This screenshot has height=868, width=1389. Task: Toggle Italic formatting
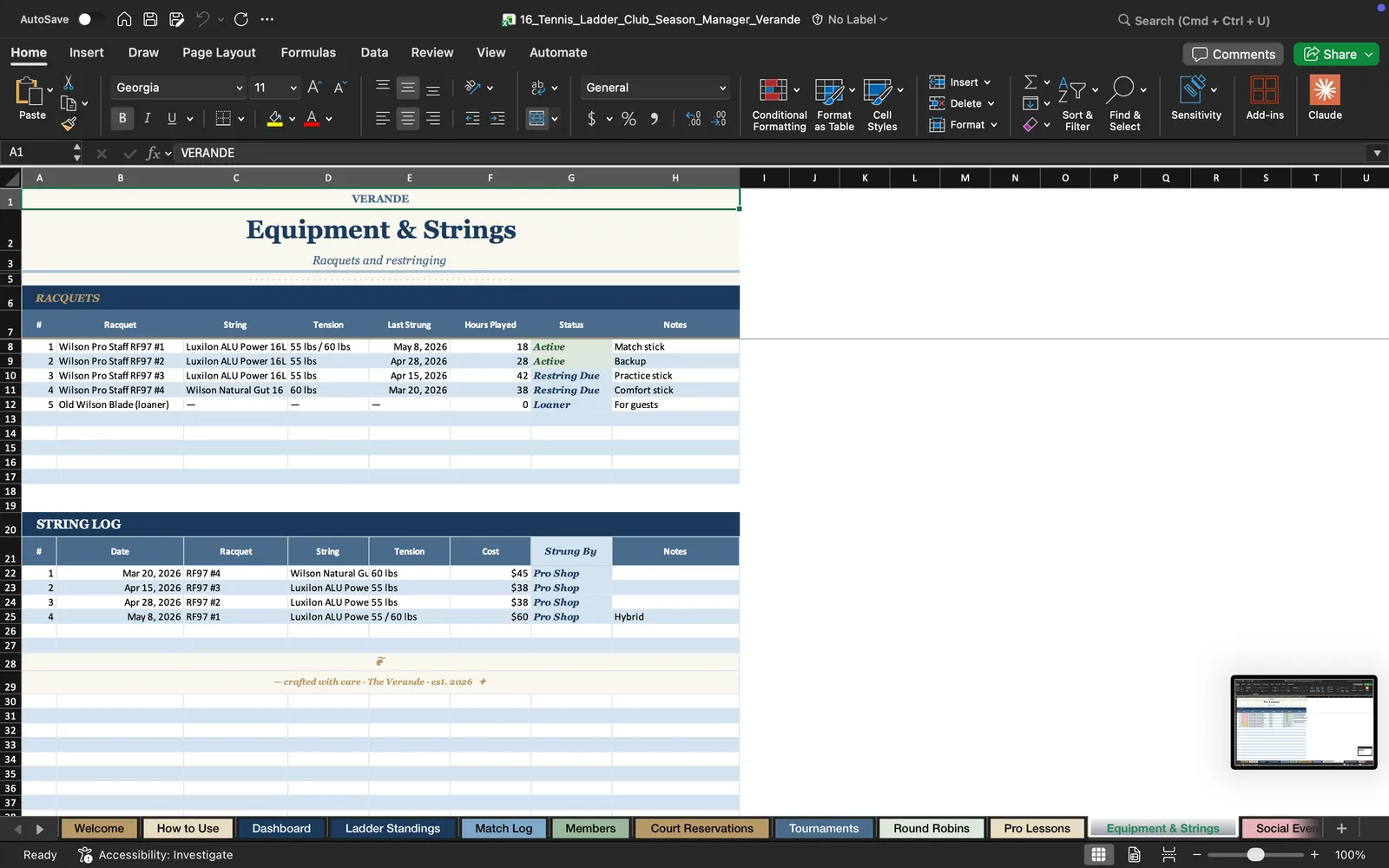[x=147, y=119]
